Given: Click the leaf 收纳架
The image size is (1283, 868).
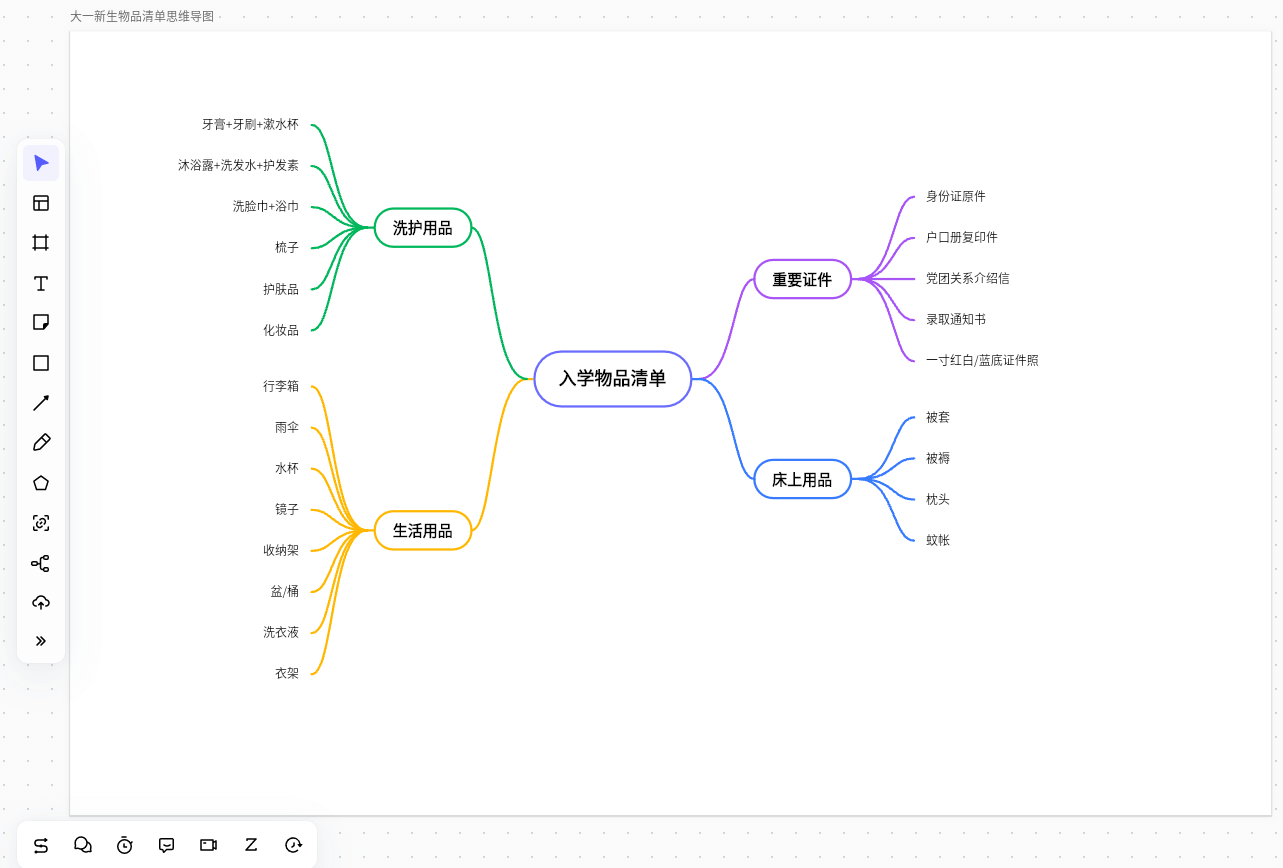Looking at the screenshot, I should [281, 550].
